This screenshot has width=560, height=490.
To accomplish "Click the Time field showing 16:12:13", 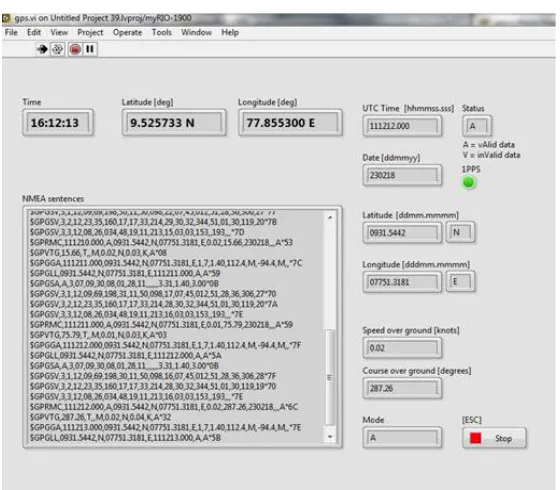I will coord(58,123).
